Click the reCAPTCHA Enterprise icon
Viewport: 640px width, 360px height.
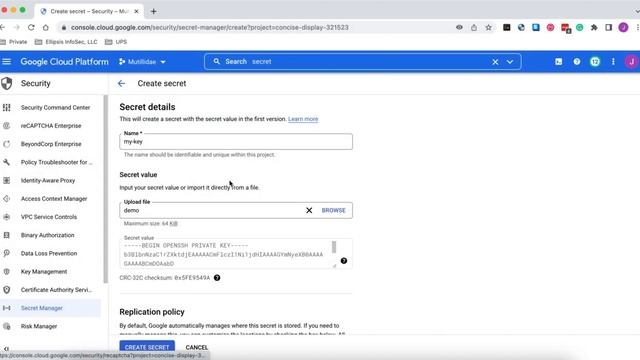(7, 126)
